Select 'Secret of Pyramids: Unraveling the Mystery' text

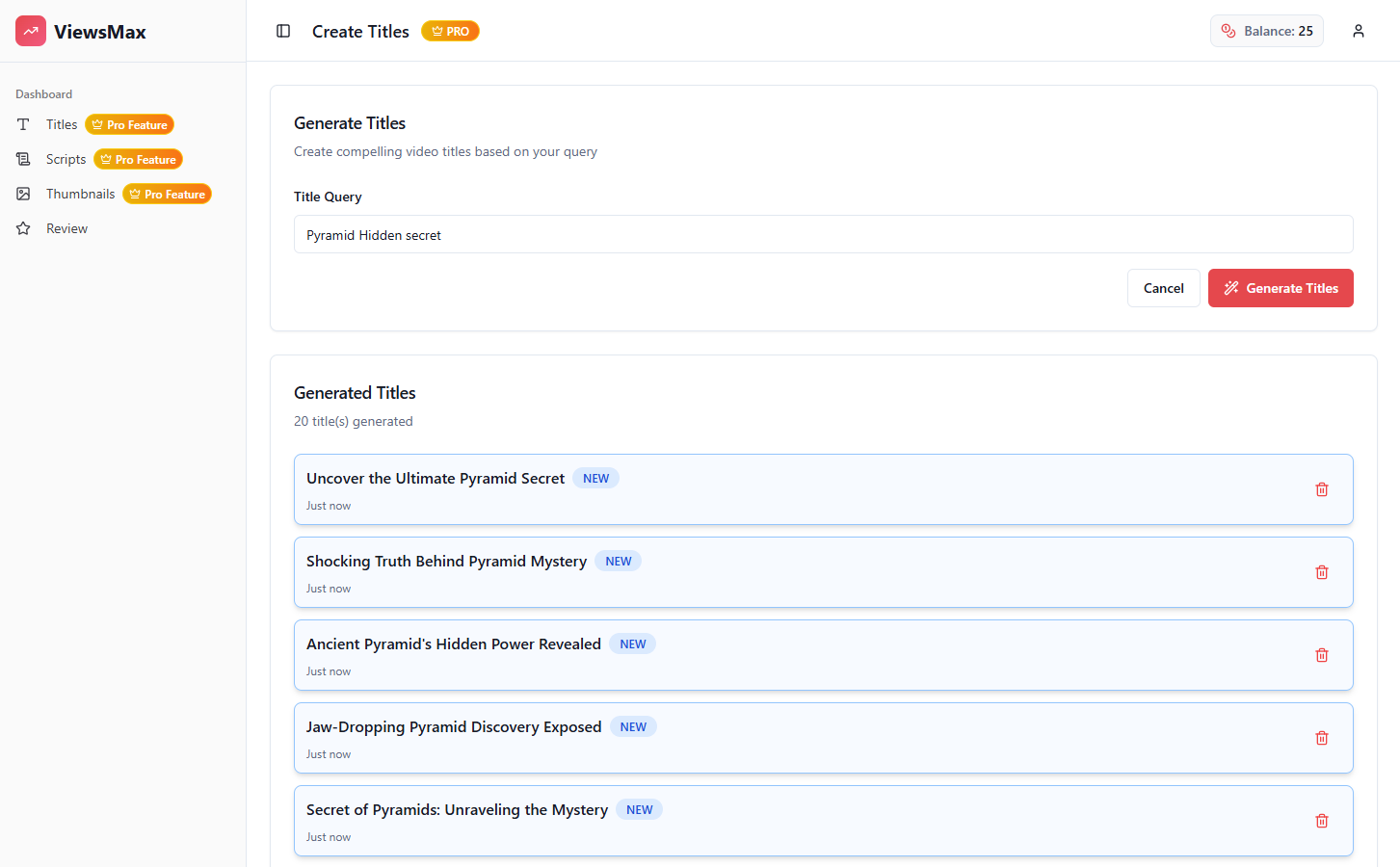tap(457, 810)
